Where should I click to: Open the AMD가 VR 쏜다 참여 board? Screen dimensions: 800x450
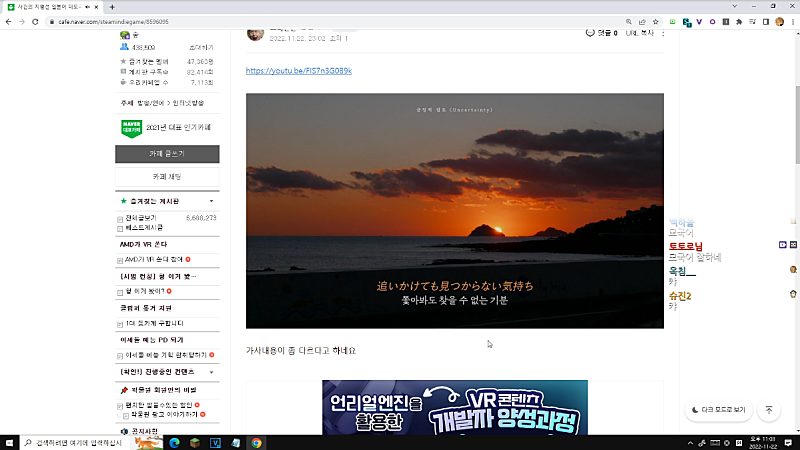(154, 260)
